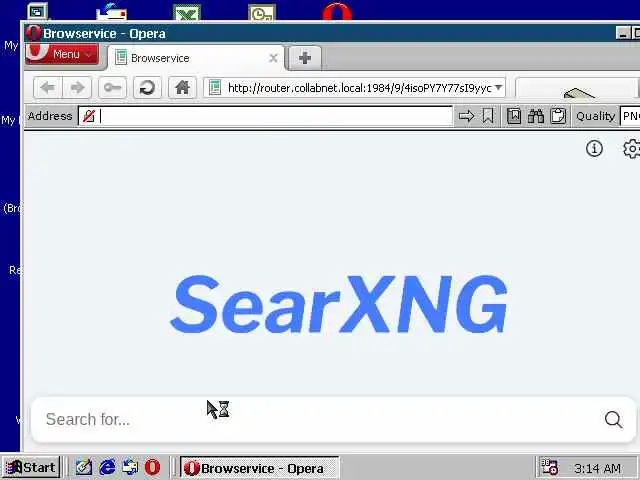
Task: Open the Browservice clipboard icon
Action: [558, 116]
